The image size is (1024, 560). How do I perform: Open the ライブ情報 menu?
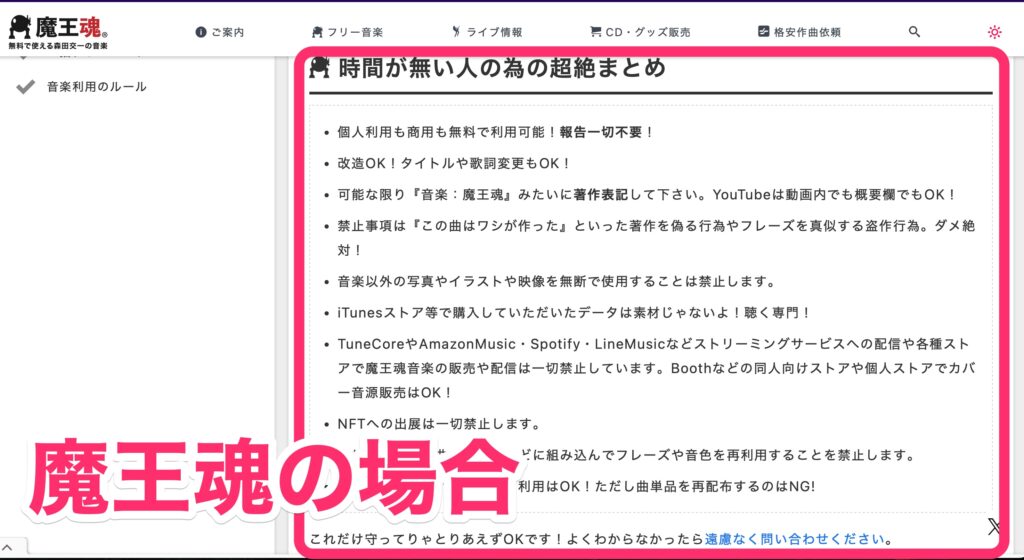pyautogui.click(x=487, y=32)
